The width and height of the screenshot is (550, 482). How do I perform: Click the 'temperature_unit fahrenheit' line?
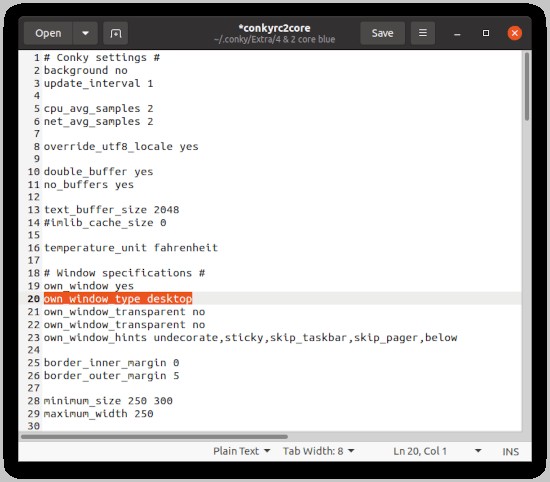click(x=131, y=248)
